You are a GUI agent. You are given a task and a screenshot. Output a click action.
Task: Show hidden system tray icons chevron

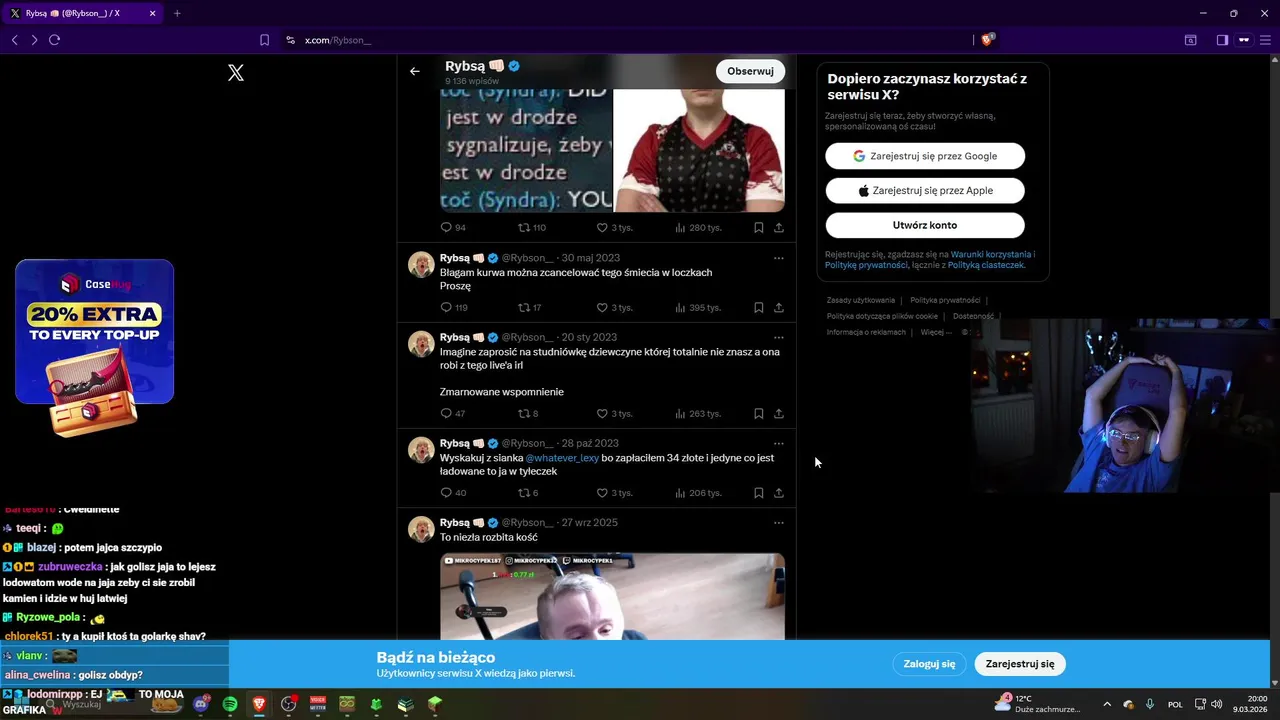1107,704
